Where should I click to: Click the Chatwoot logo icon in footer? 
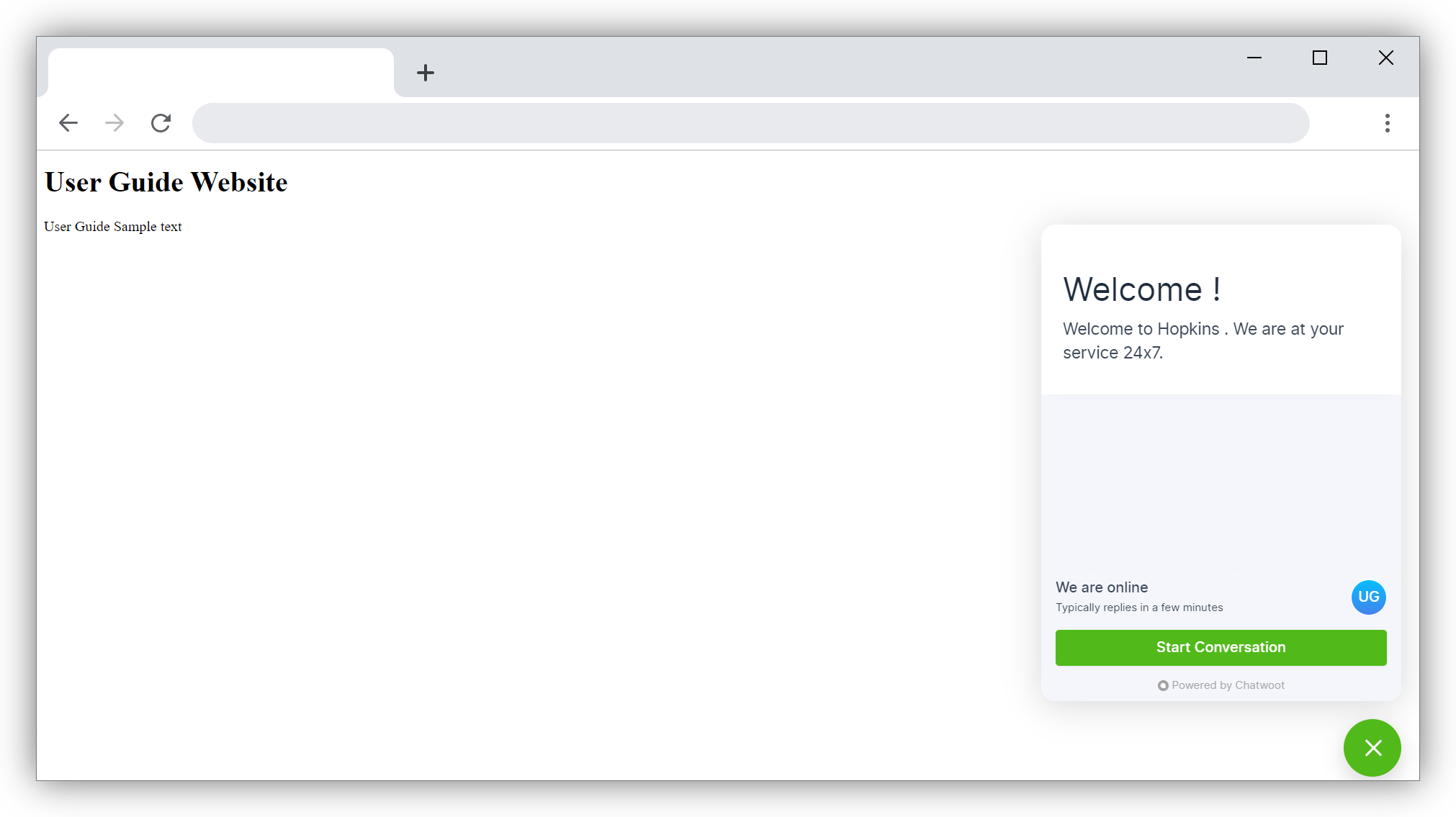pyautogui.click(x=1162, y=685)
